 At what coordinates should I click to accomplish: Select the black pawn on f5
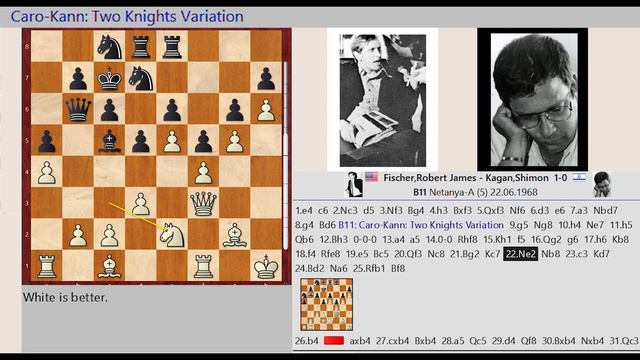pyautogui.click(x=203, y=141)
